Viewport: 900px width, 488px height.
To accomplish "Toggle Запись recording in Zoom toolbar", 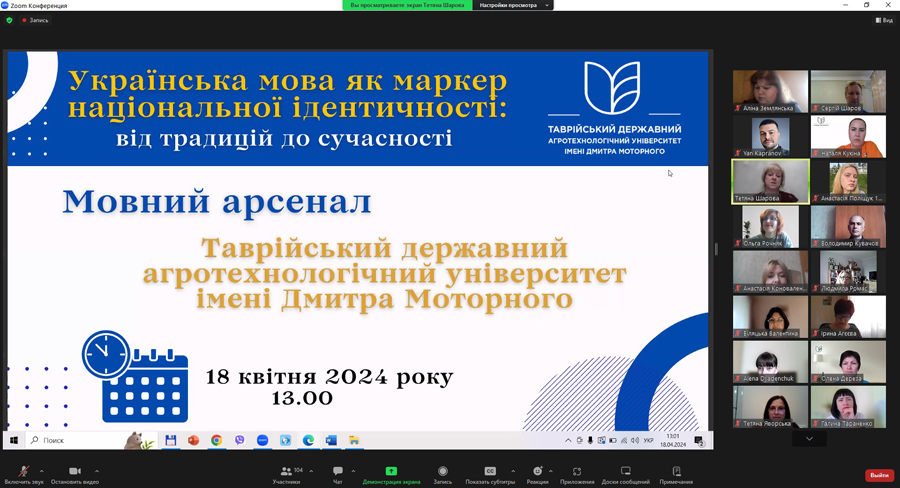I will point(443,475).
